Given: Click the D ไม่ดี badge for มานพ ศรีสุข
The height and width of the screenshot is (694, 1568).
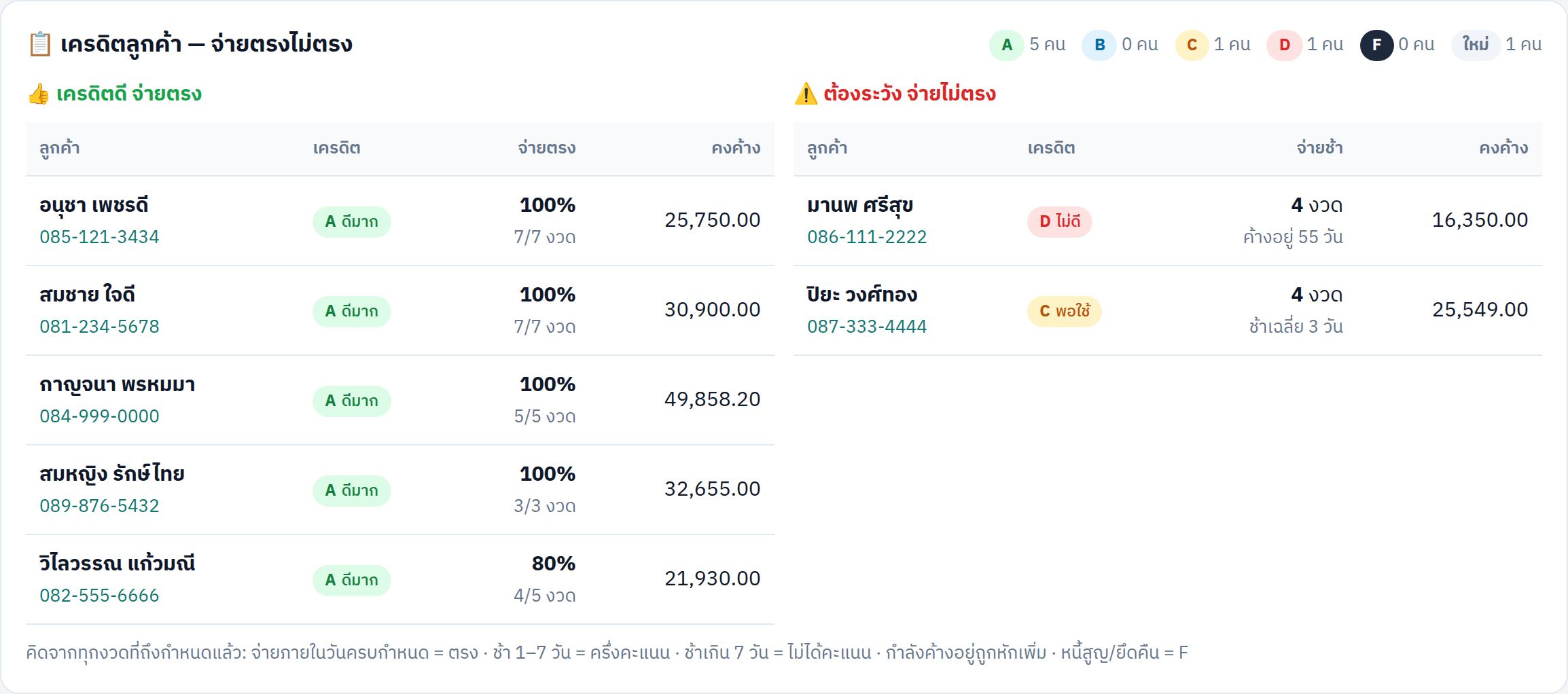Looking at the screenshot, I should (1060, 221).
